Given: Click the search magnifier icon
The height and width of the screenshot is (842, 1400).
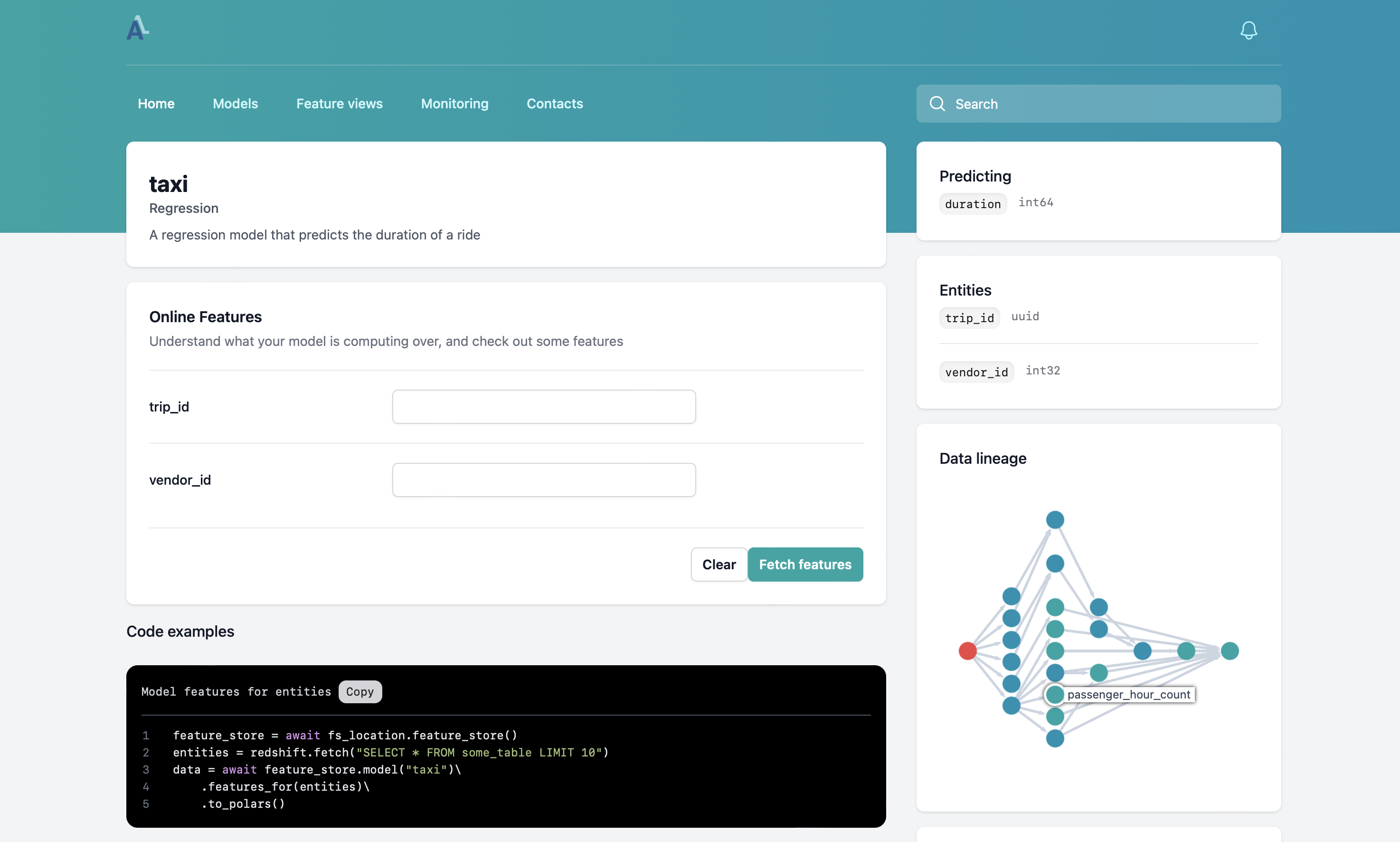Looking at the screenshot, I should [x=938, y=103].
